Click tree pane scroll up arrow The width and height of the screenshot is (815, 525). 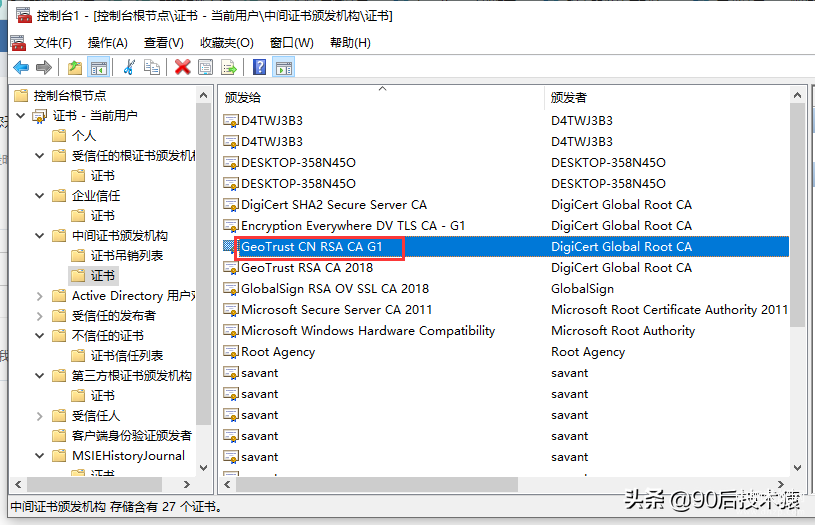(x=203, y=96)
